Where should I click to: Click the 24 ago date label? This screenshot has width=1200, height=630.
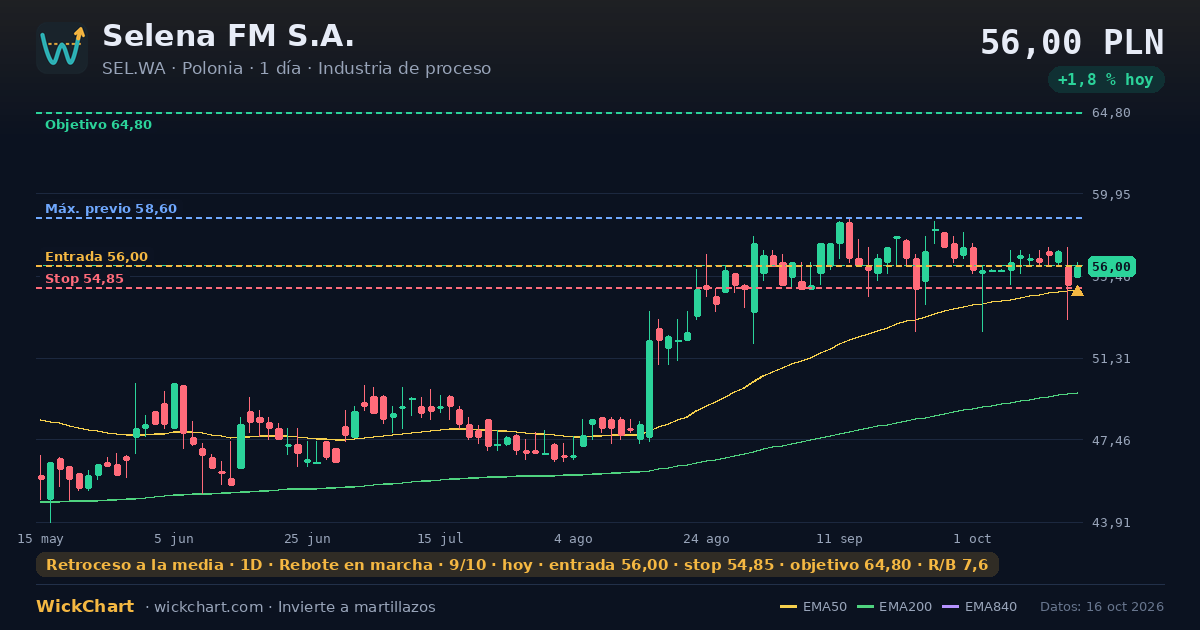click(706, 538)
